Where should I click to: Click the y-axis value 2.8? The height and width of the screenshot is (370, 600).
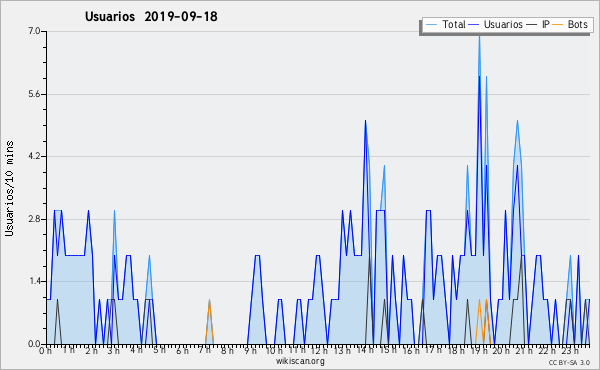[x=34, y=219]
